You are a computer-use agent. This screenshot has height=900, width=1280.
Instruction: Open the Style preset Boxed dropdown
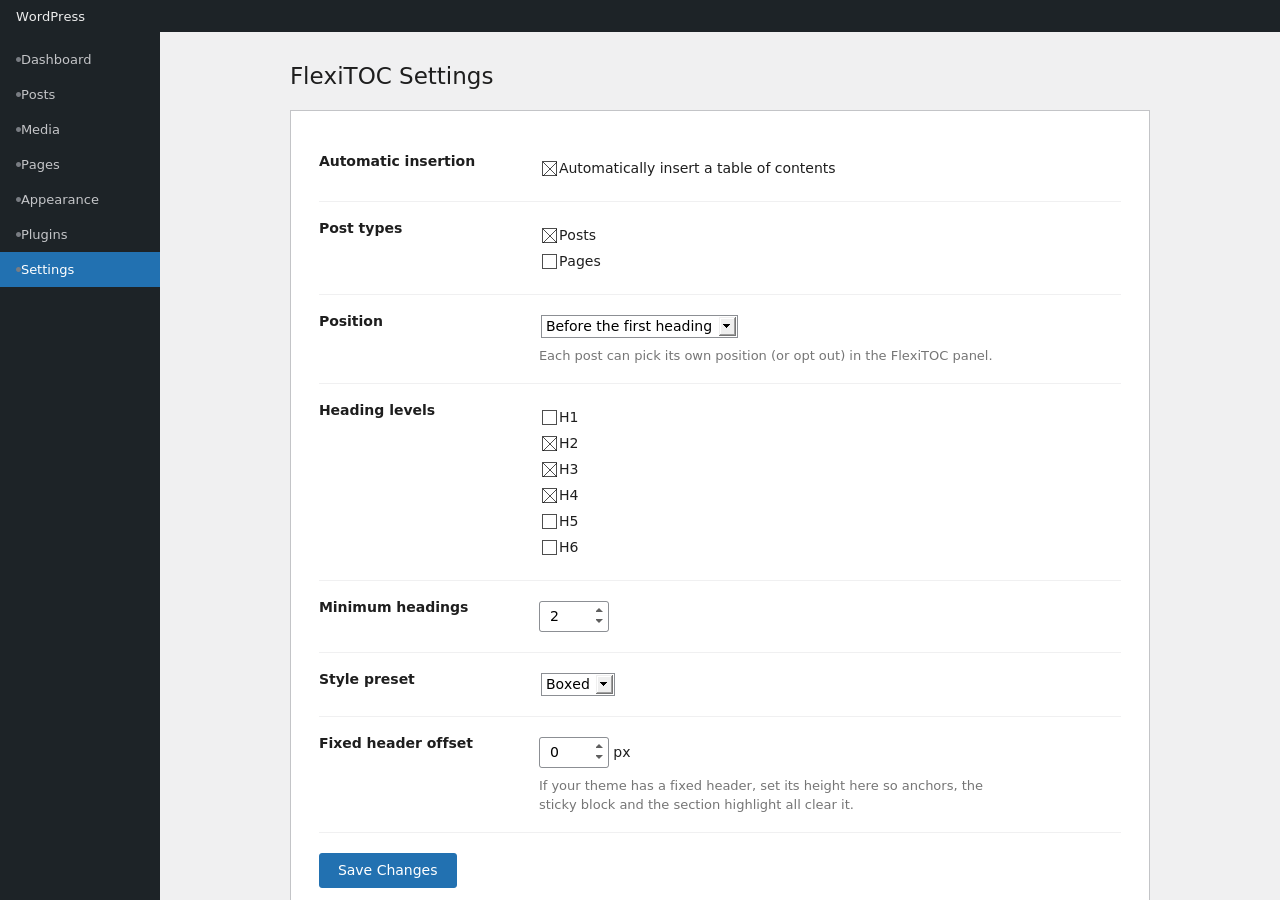pyautogui.click(x=578, y=684)
